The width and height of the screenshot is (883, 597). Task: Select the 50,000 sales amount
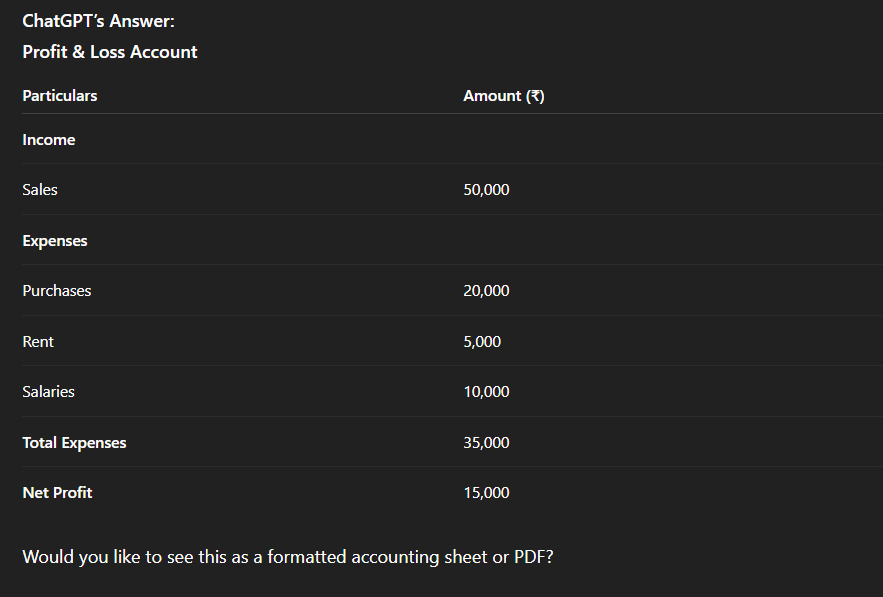(x=486, y=190)
